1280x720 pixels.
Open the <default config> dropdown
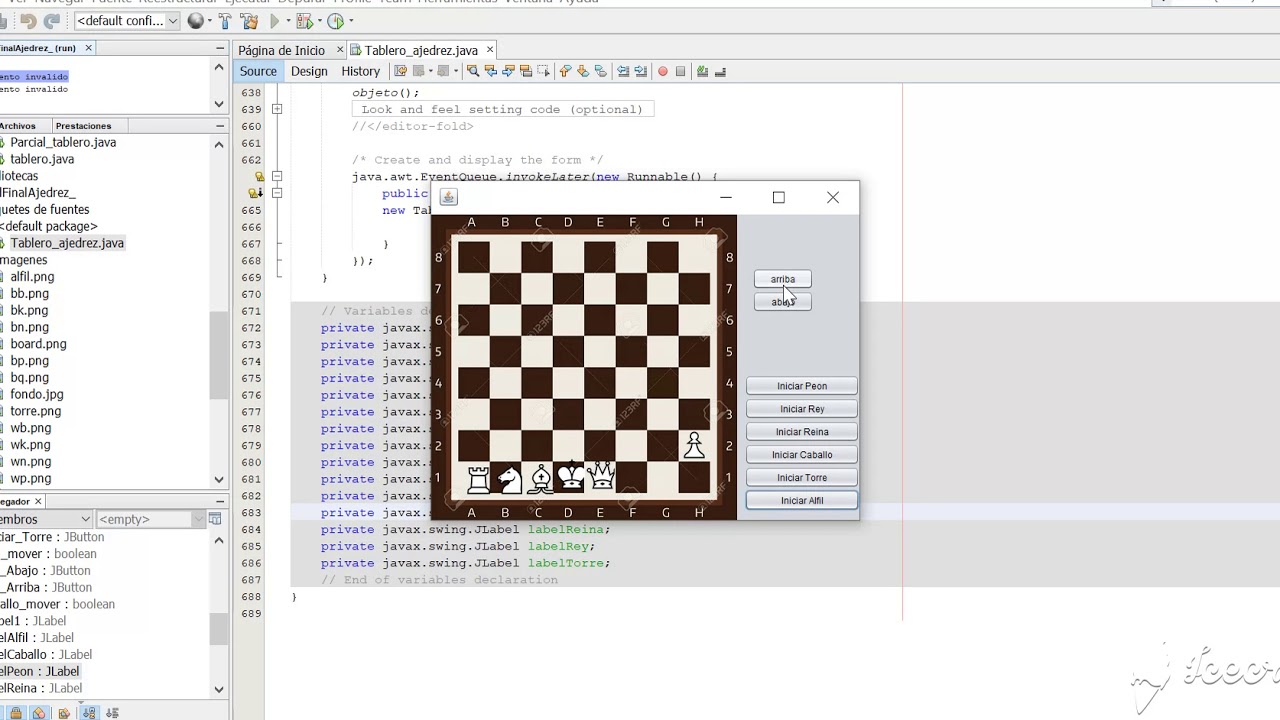128,21
